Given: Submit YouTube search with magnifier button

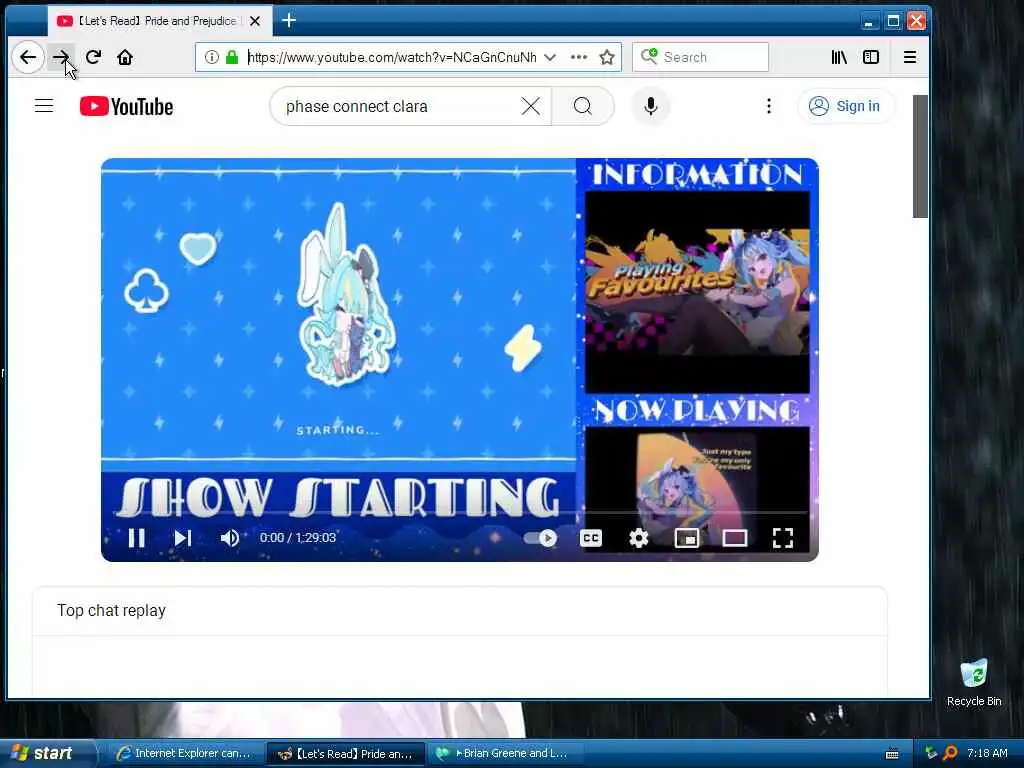Looking at the screenshot, I should click(583, 106).
